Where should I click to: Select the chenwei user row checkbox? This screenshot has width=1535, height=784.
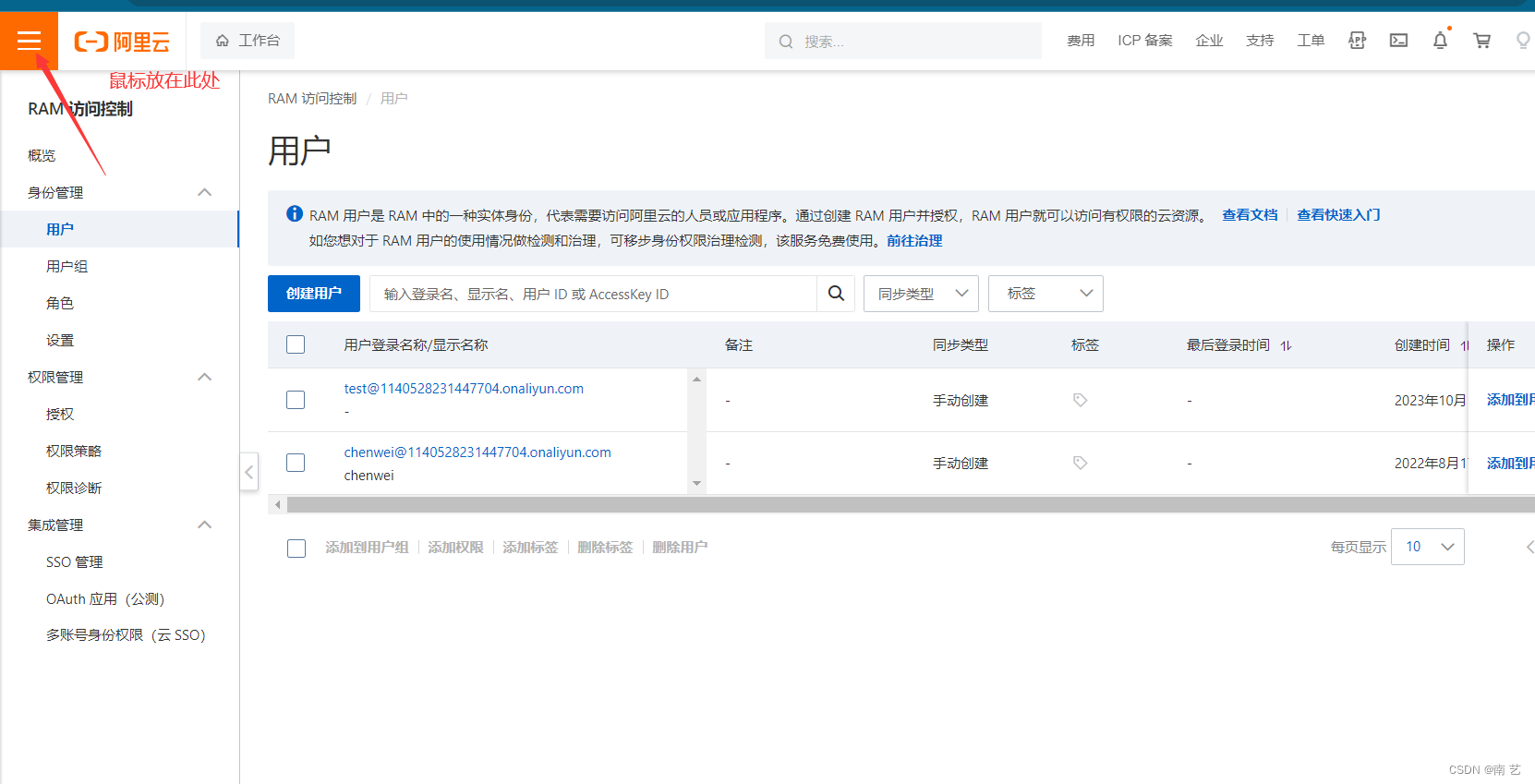click(296, 463)
